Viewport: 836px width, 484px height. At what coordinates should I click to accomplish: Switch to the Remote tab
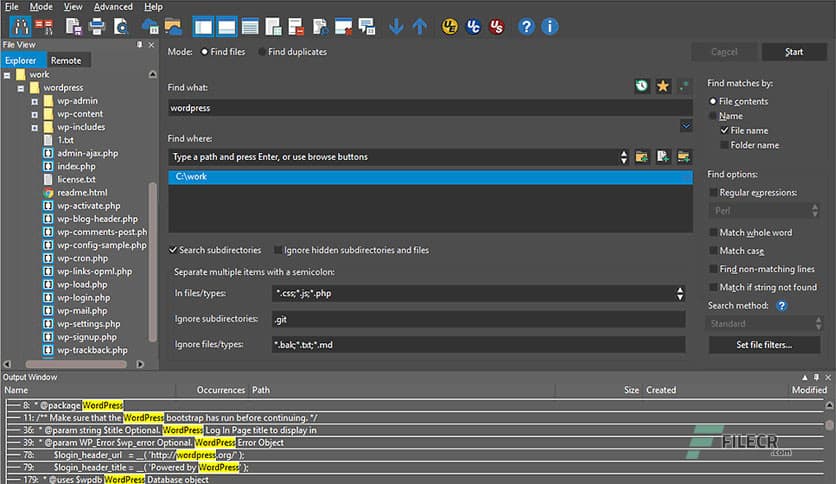(66, 60)
